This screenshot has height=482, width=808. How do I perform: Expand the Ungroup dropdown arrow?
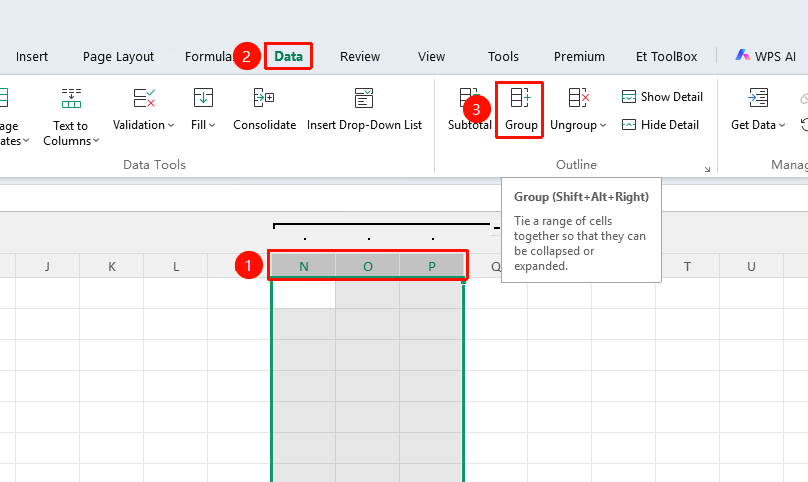(x=603, y=125)
